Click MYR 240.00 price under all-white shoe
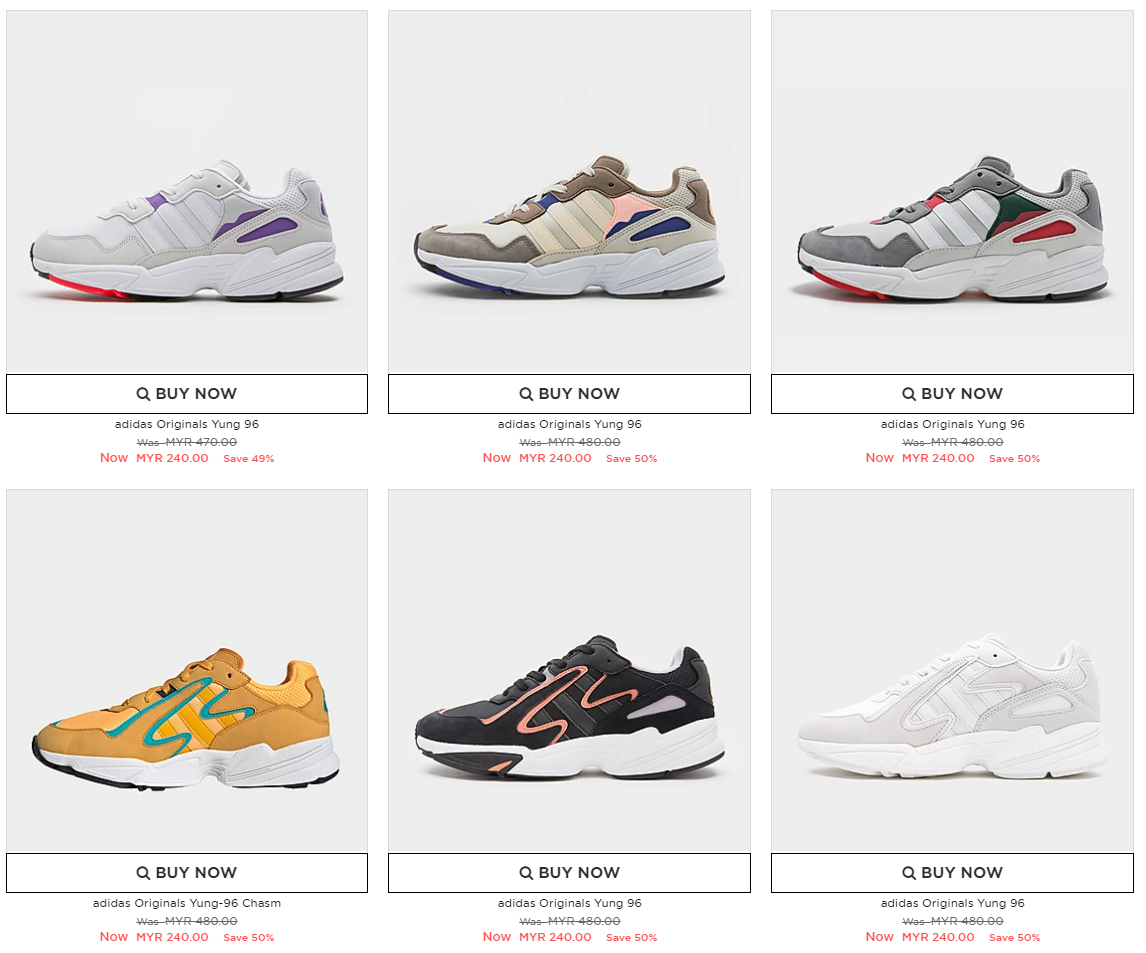The image size is (1146, 953). 938,937
